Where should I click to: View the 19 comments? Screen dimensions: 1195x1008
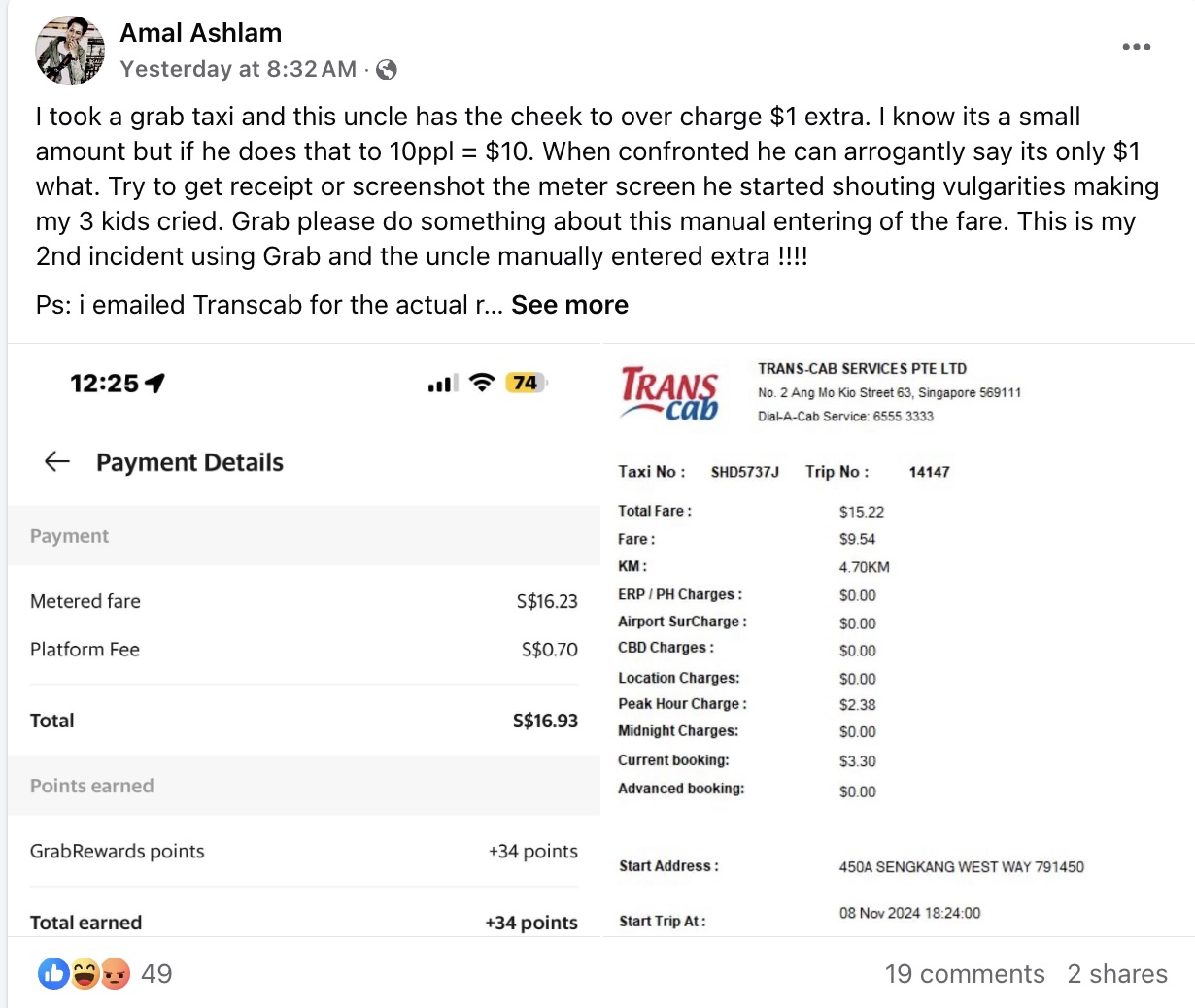click(x=965, y=974)
